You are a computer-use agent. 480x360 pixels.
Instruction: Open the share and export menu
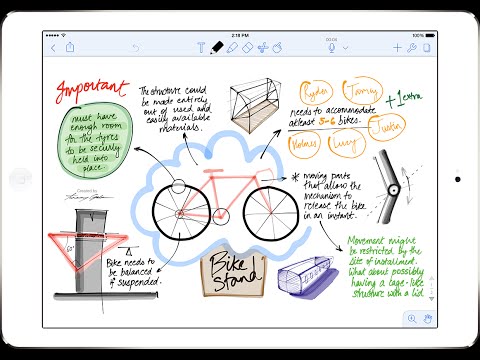click(70, 47)
